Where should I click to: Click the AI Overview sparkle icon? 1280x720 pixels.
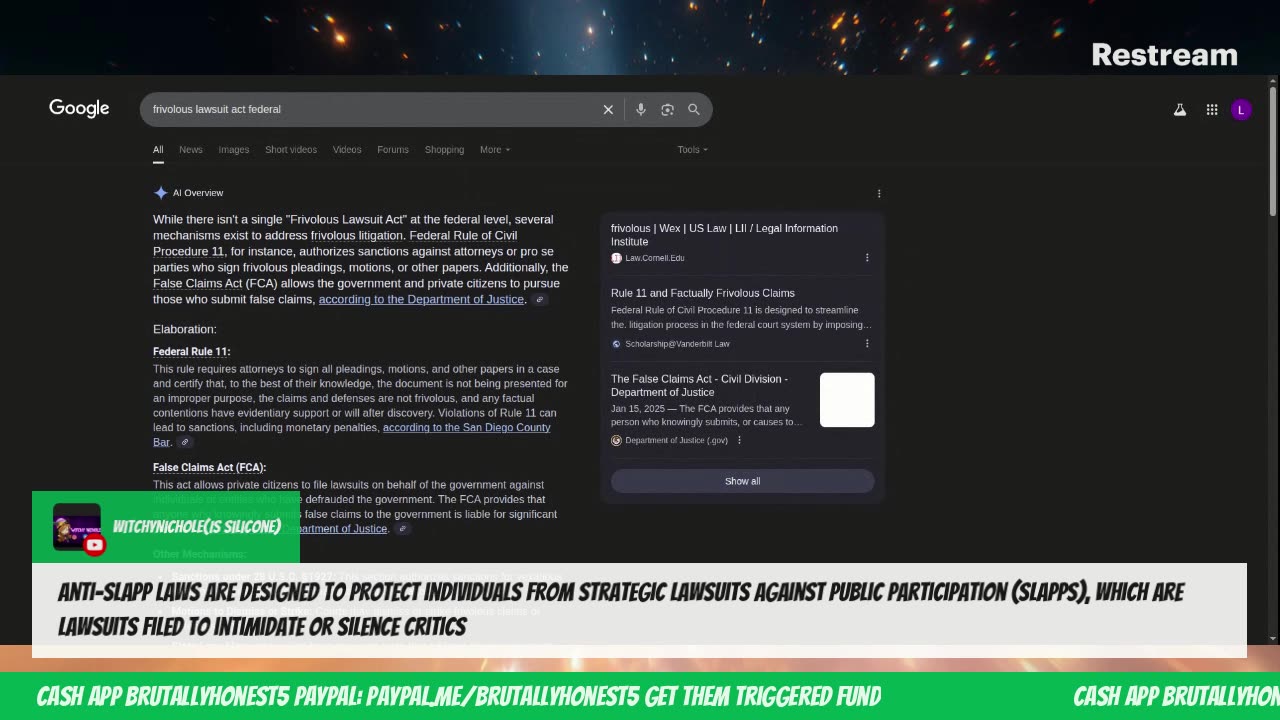[x=160, y=193]
